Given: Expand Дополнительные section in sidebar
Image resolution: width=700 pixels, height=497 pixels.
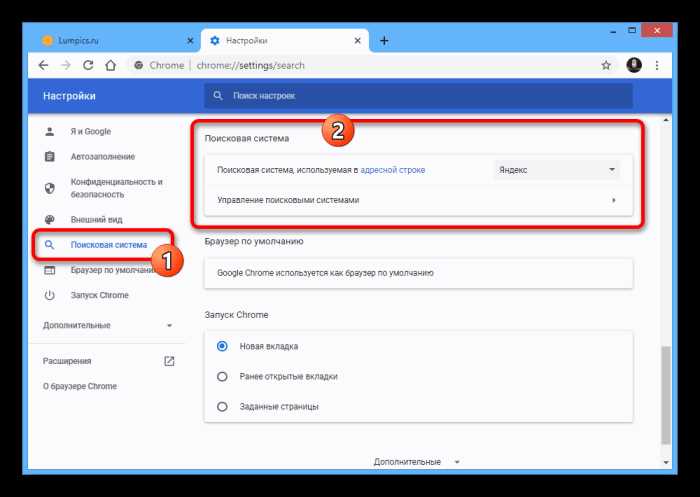Looking at the screenshot, I should tap(108, 325).
